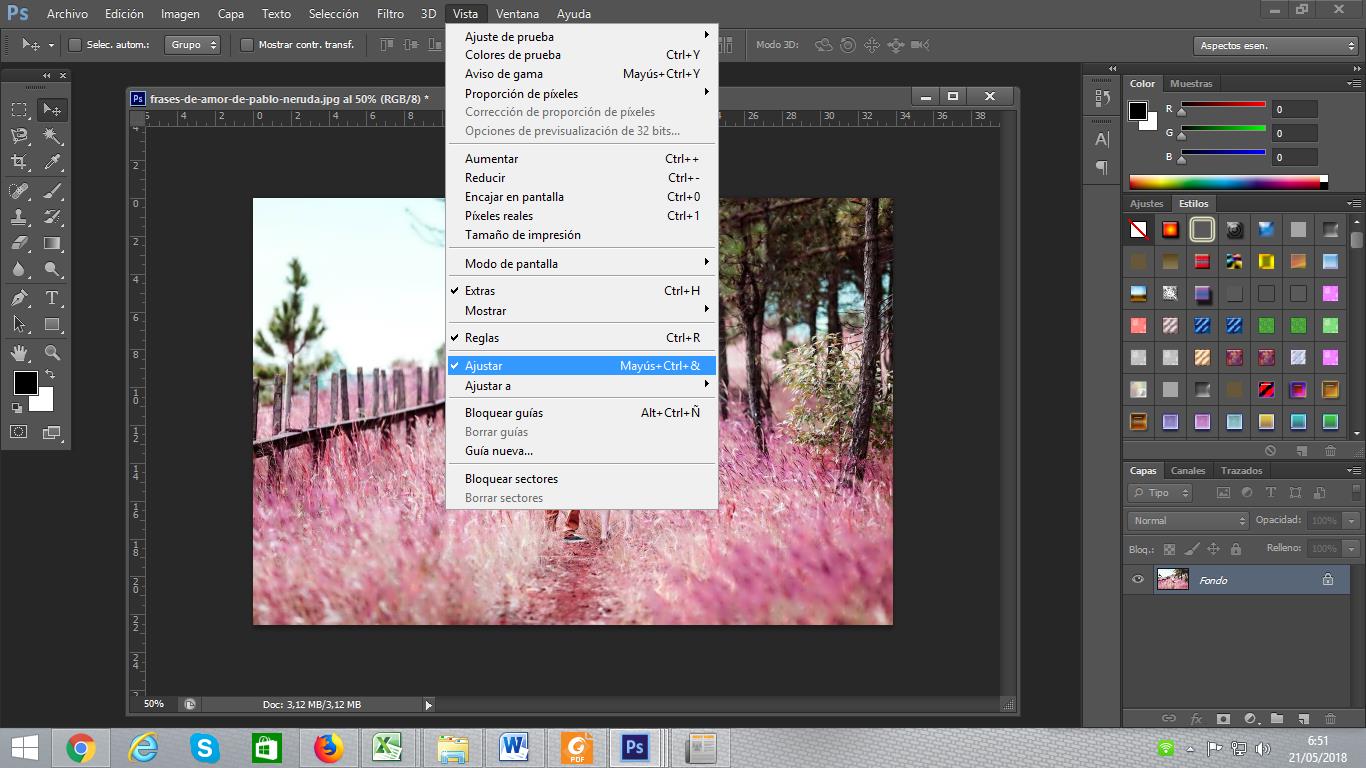Open the Archivo menu
Screen dimensions: 1366x768
tap(67, 14)
